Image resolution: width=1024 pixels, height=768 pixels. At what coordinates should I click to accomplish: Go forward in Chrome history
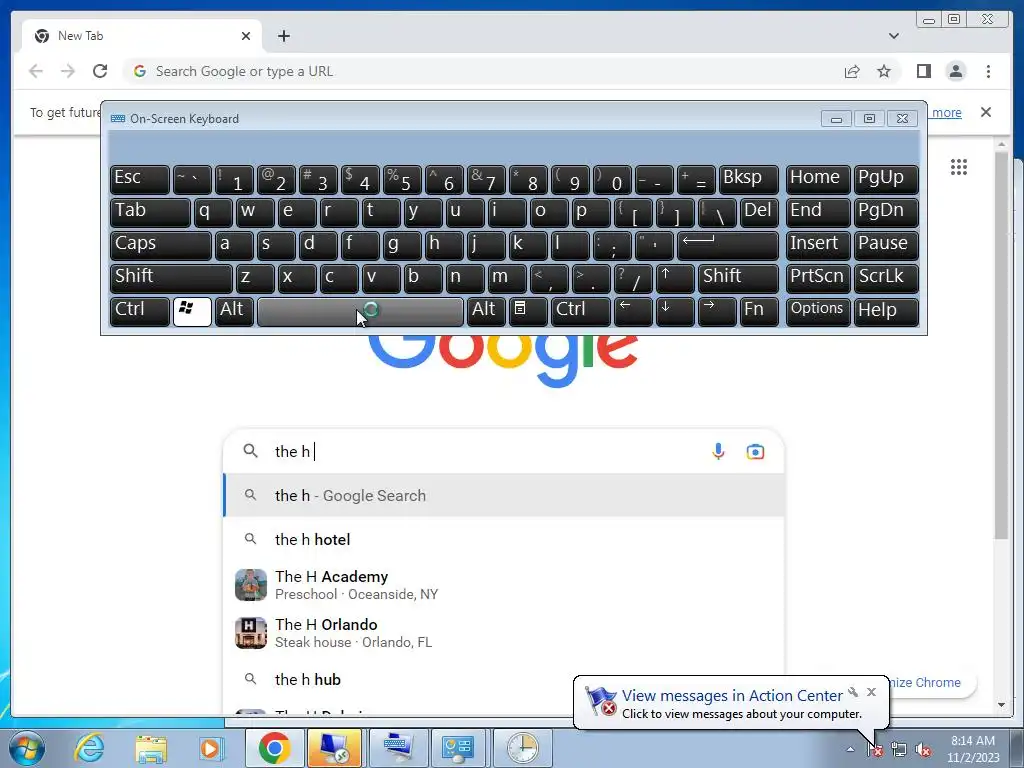point(68,71)
